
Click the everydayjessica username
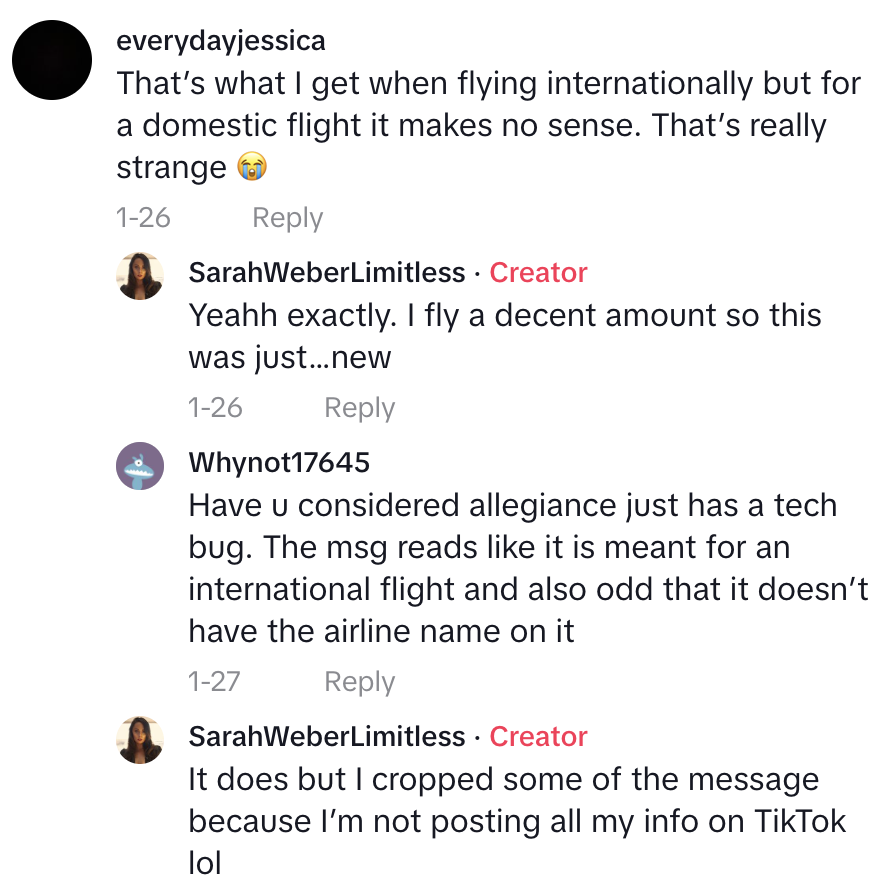click(221, 41)
